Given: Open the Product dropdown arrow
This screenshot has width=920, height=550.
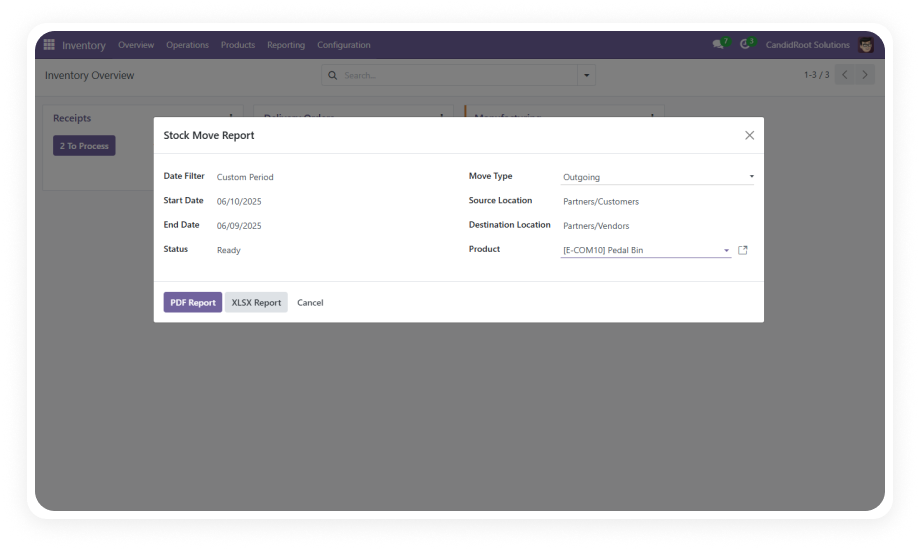Looking at the screenshot, I should pyautogui.click(x=726, y=250).
